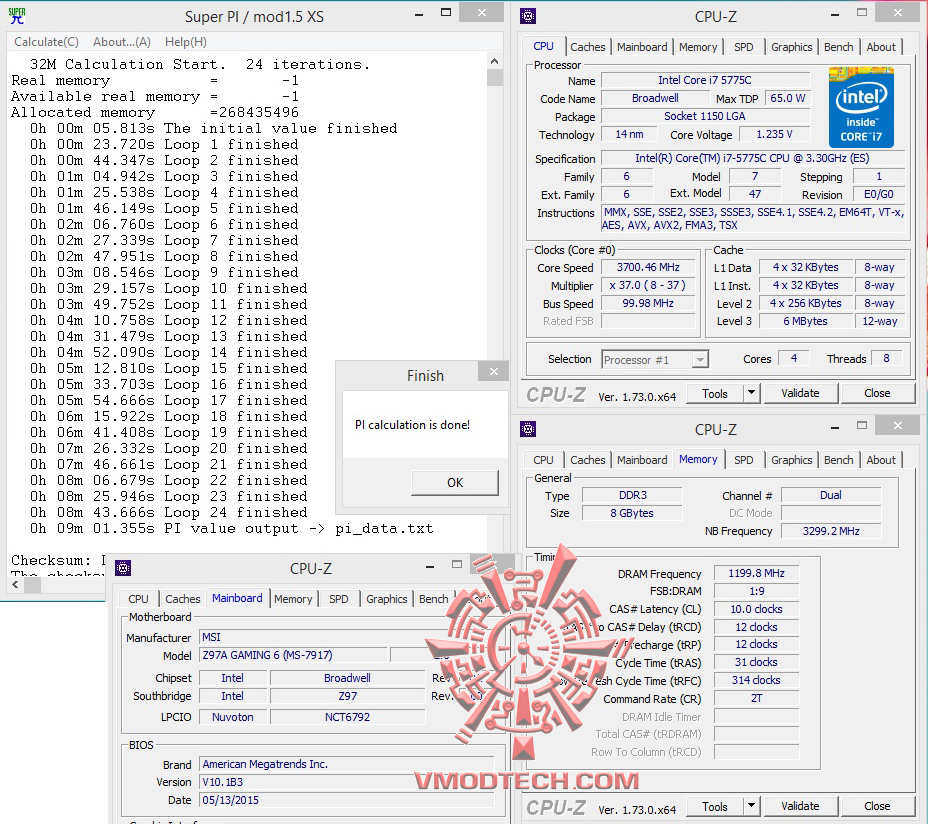Select Graphics tab in Mainboard CPU-Z window

coord(386,599)
